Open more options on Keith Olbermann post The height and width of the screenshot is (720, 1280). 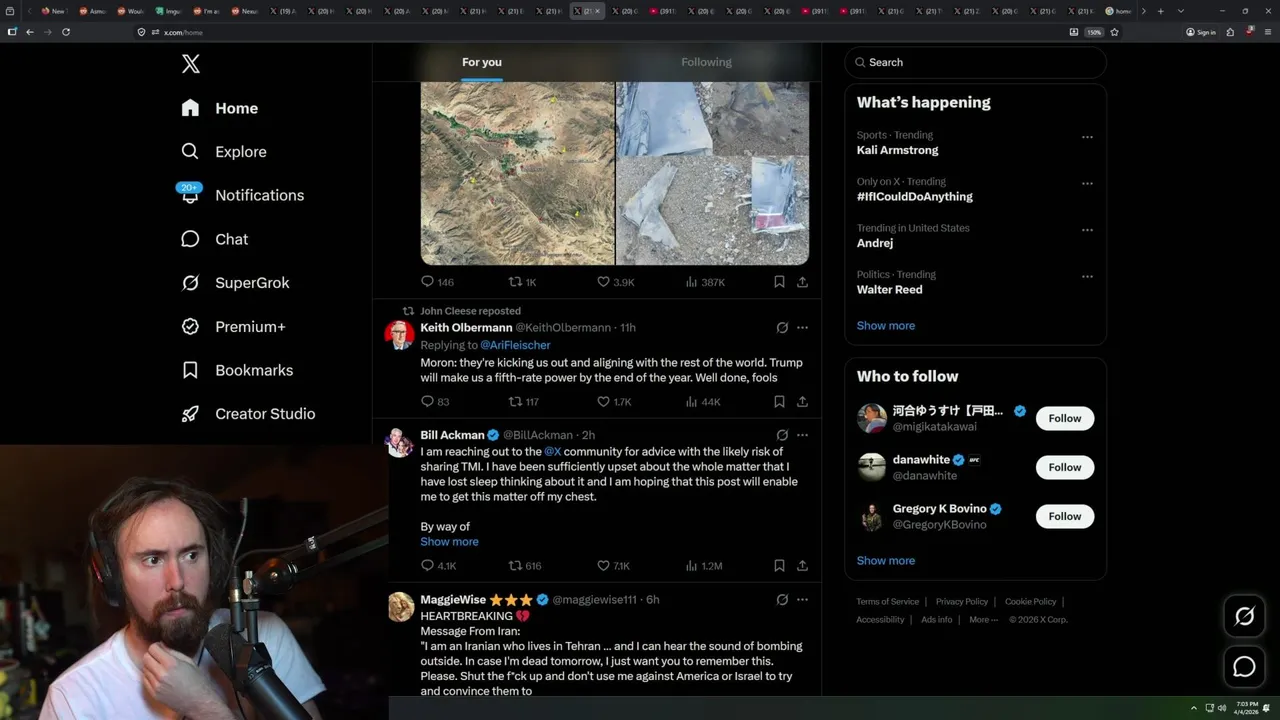pyautogui.click(x=802, y=327)
